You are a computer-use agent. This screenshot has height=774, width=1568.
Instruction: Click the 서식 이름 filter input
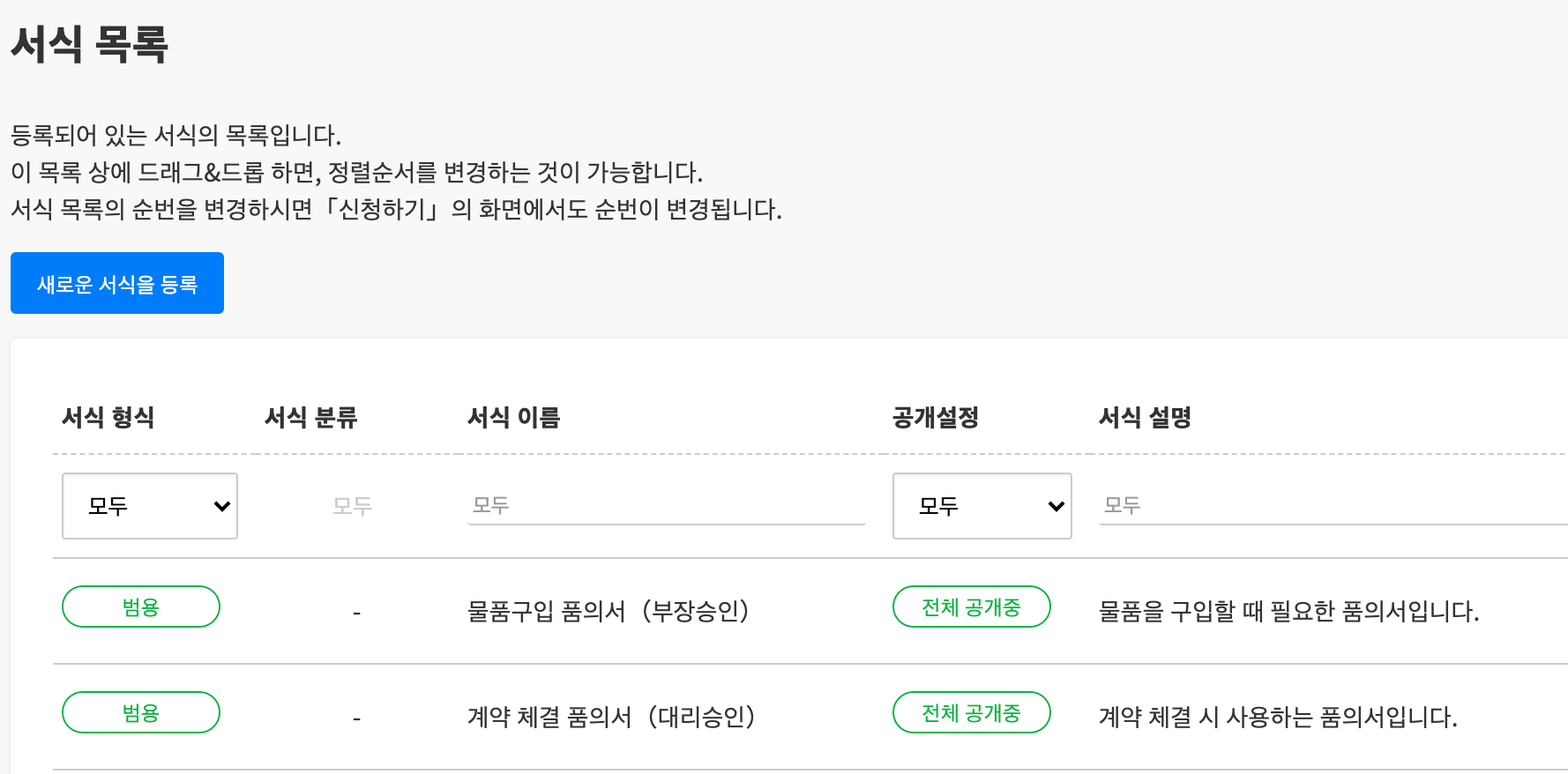tap(666, 505)
